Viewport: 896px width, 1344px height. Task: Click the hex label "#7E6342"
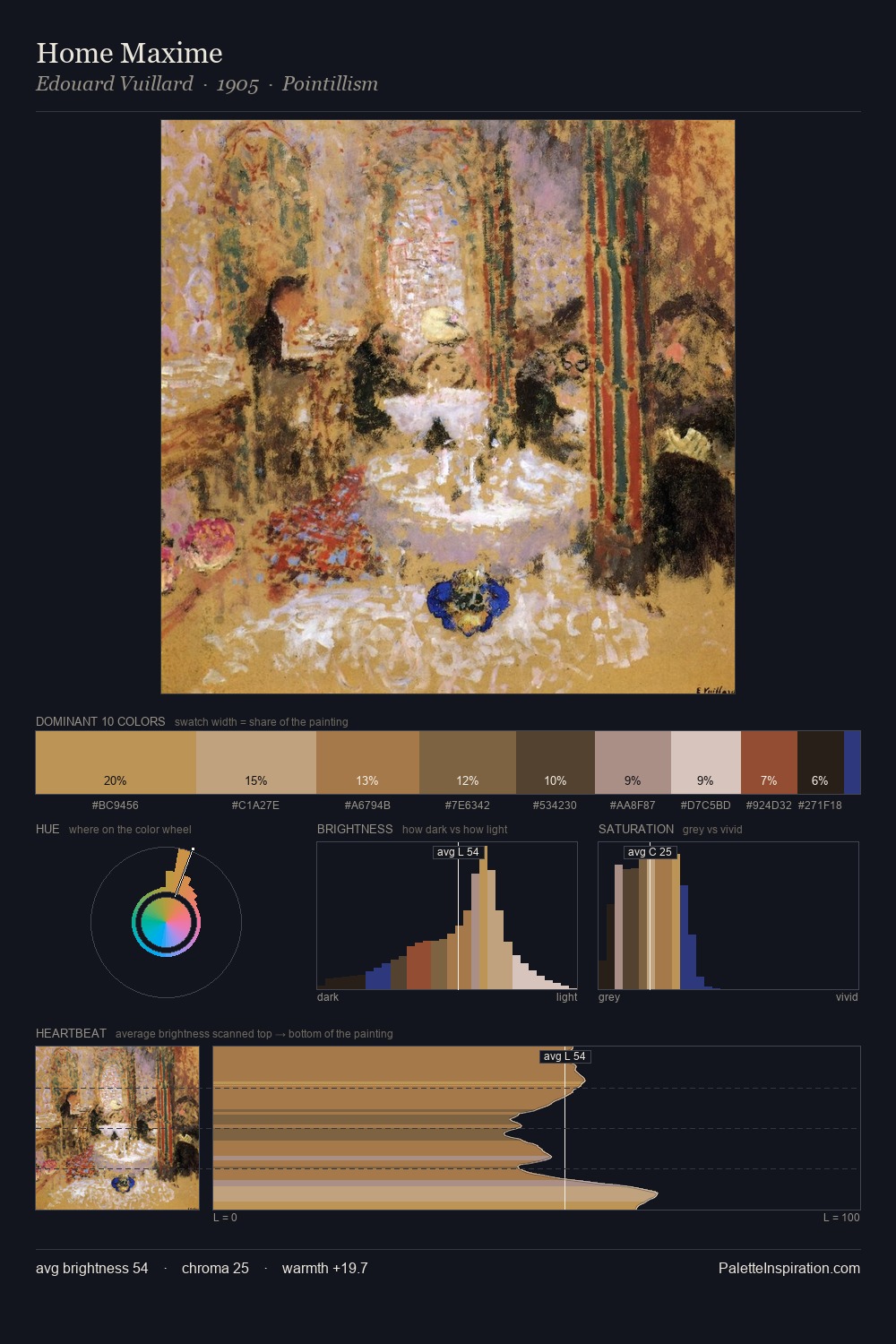coord(468,806)
